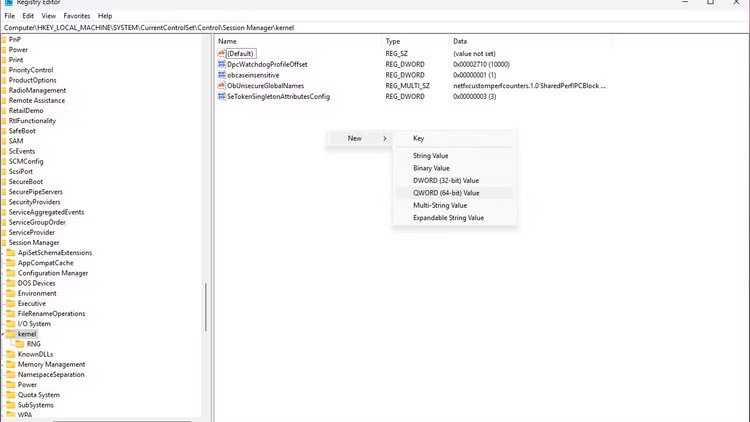Click the tree pane vertical scrollbar
Viewport: 750px width, 422px height.
tap(206, 306)
